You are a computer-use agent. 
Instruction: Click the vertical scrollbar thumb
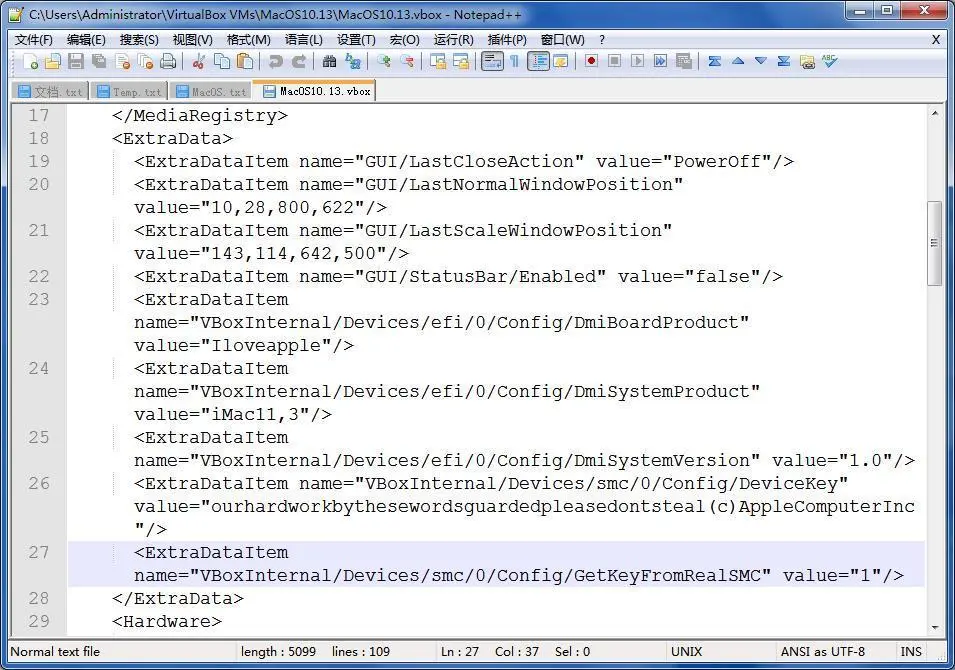[934, 243]
